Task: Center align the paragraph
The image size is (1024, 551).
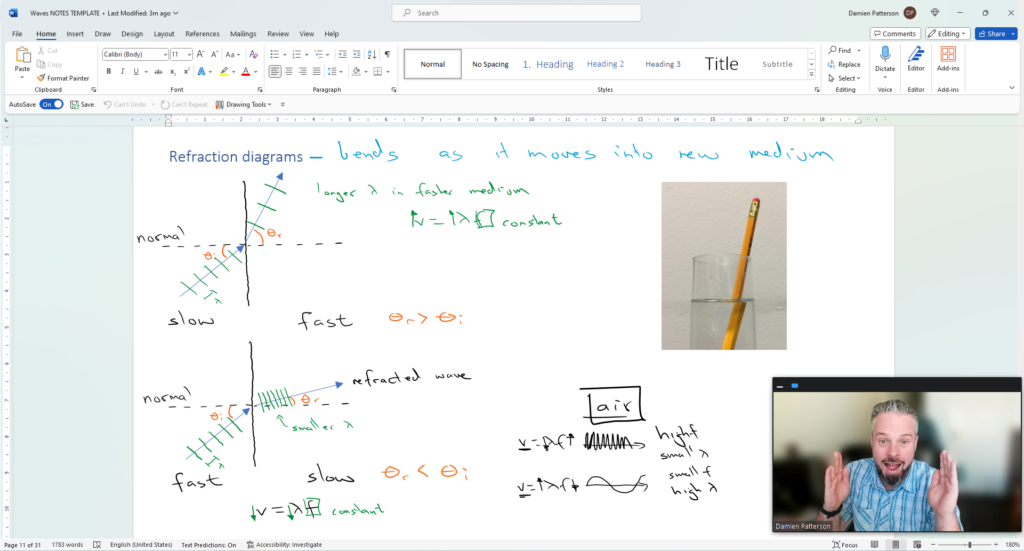Action: (289, 71)
